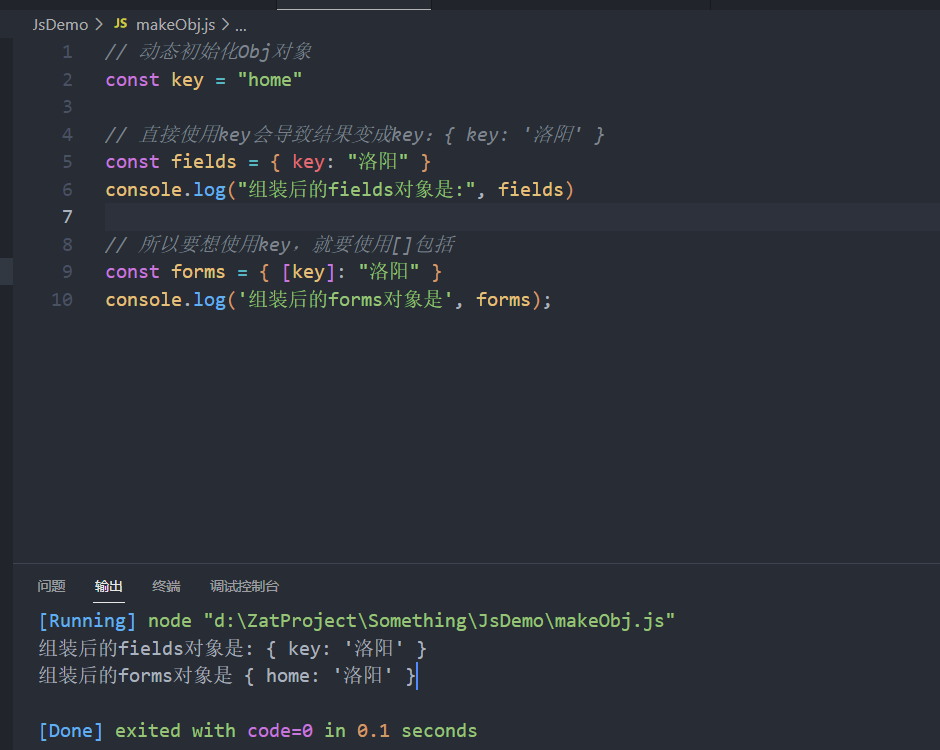This screenshot has width=940, height=750.
Task: Click the [Done] exit line in output
Action: coord(70,730)
